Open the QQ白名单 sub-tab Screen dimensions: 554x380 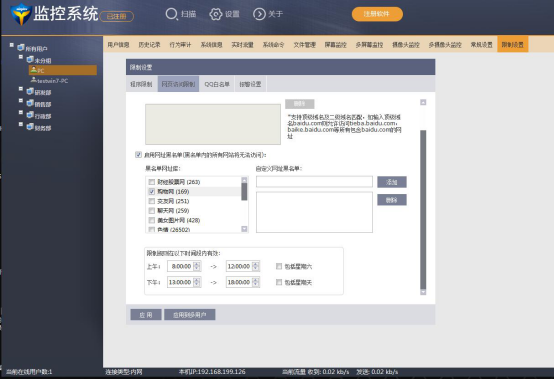(217, 84)
